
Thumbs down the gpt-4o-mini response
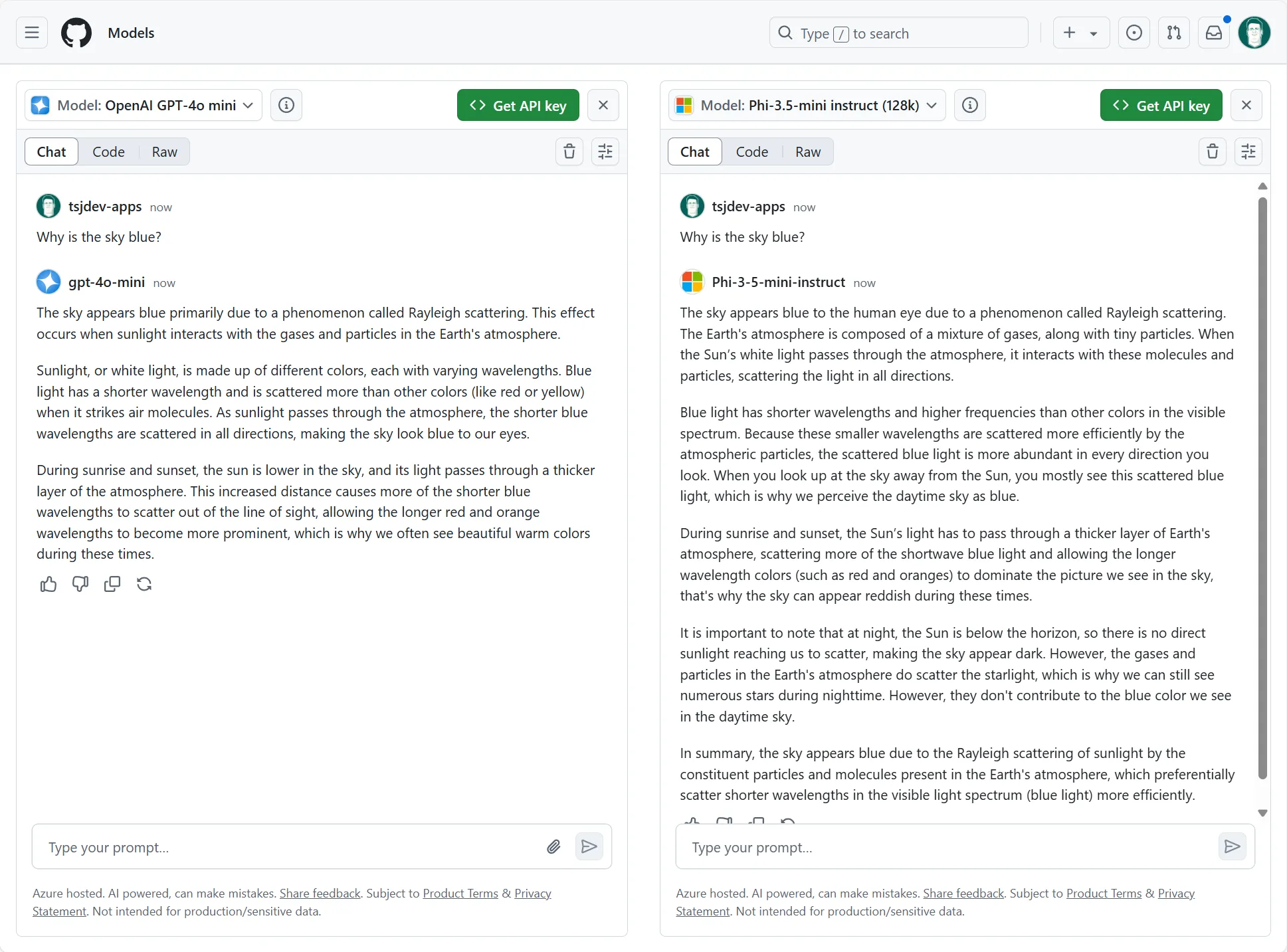click(80, 585)
